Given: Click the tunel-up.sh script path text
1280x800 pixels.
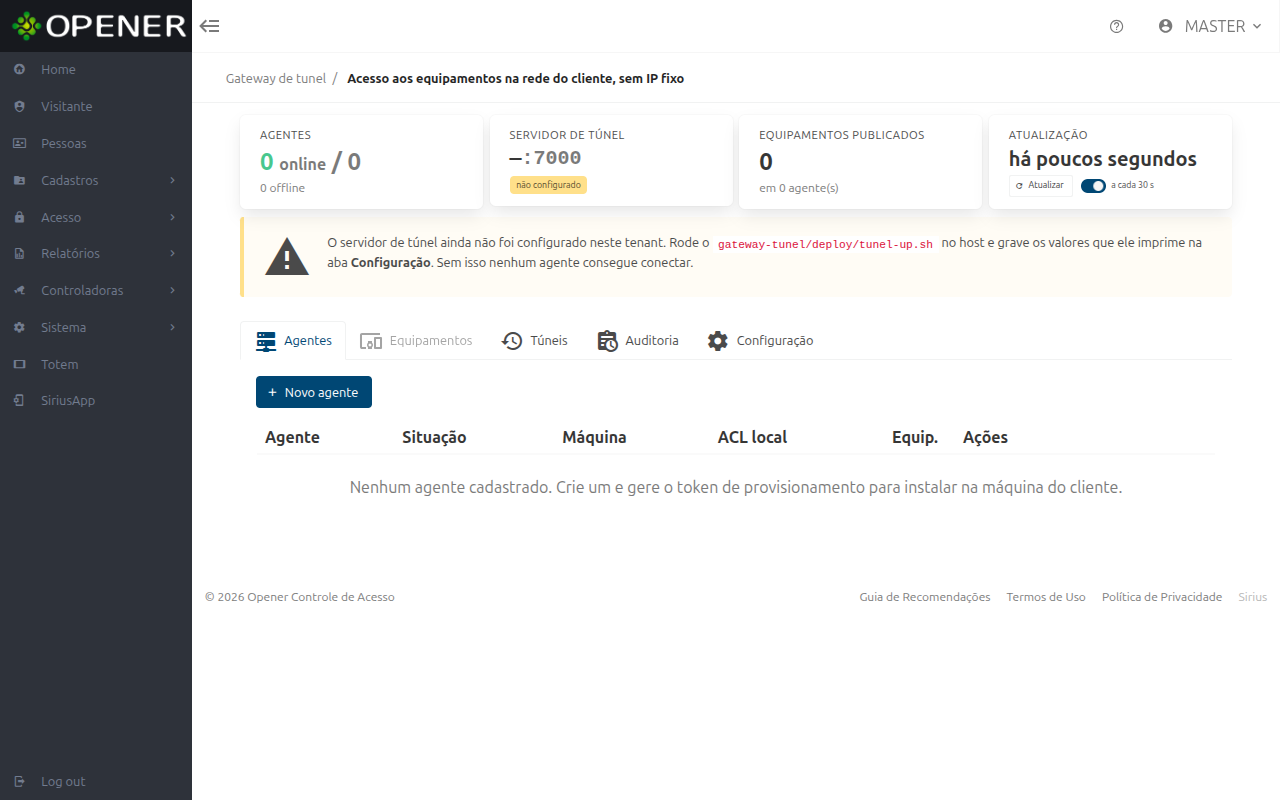Looking at the screenshot, I should (825, 244).
